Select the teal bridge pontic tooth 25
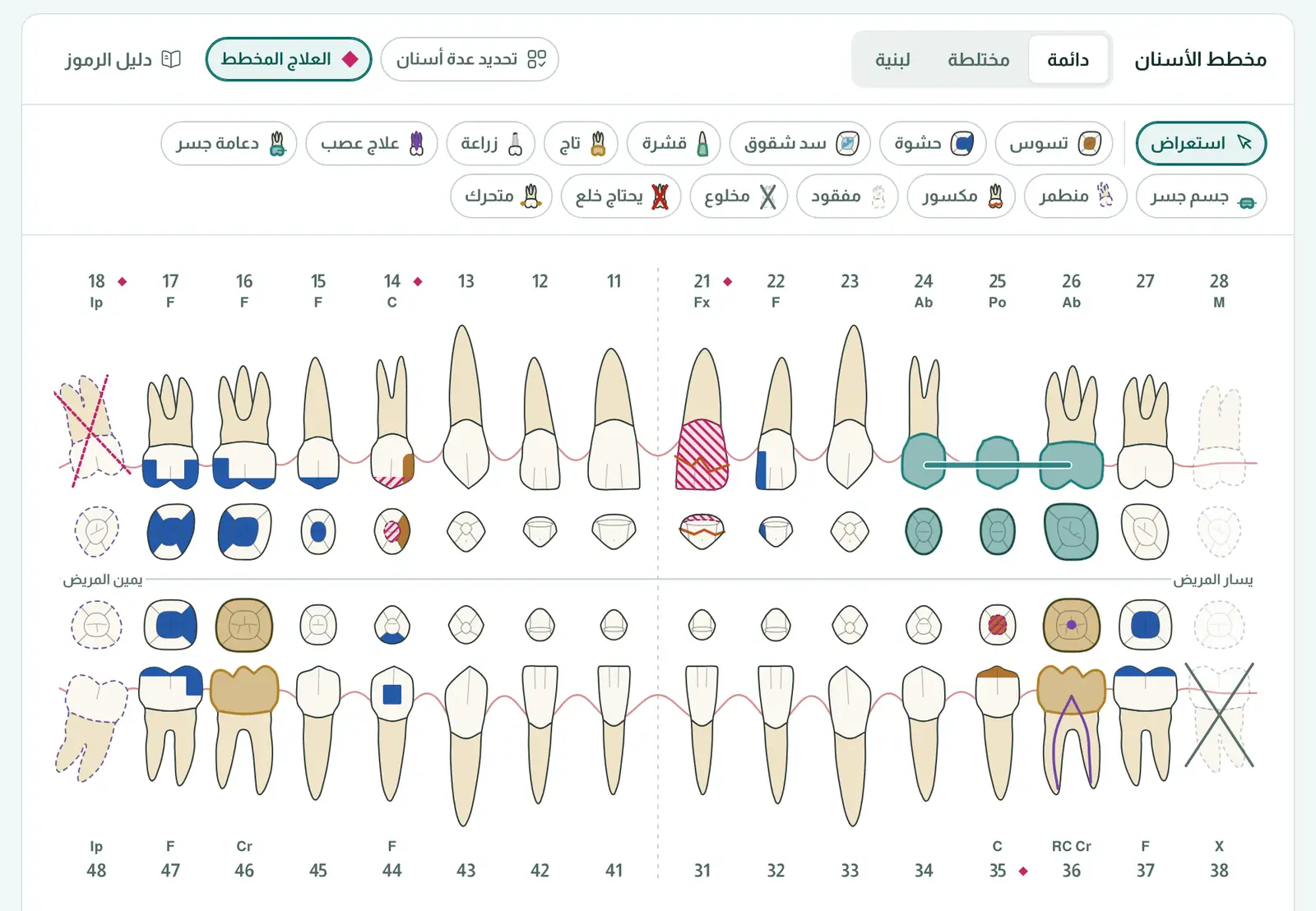Image resolution: width=1316 pixels, height=911 pixels. click(x=998, y=463)
